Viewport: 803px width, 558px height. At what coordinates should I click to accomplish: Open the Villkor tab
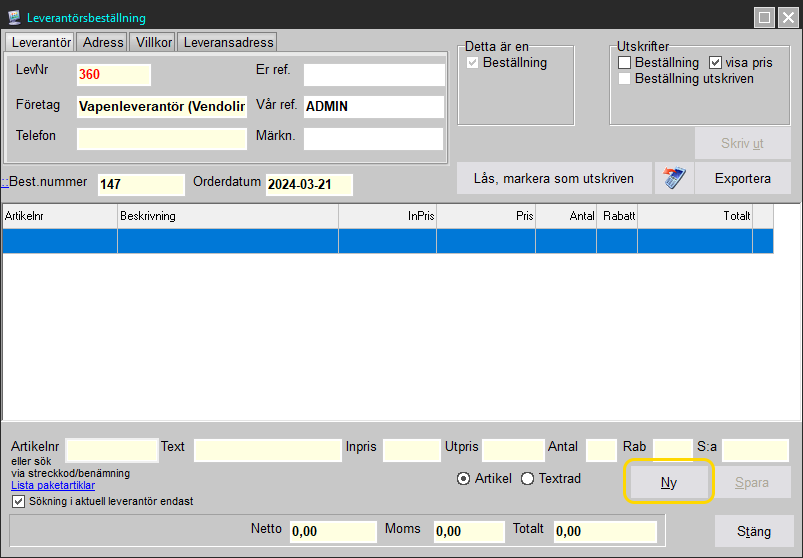(x=153, y=42)
